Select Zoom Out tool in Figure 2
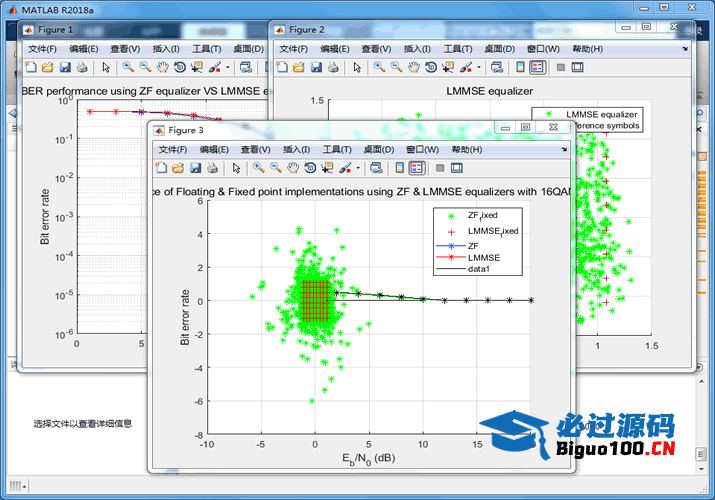This screenshot has width=715, height=500. pos(397,67)
